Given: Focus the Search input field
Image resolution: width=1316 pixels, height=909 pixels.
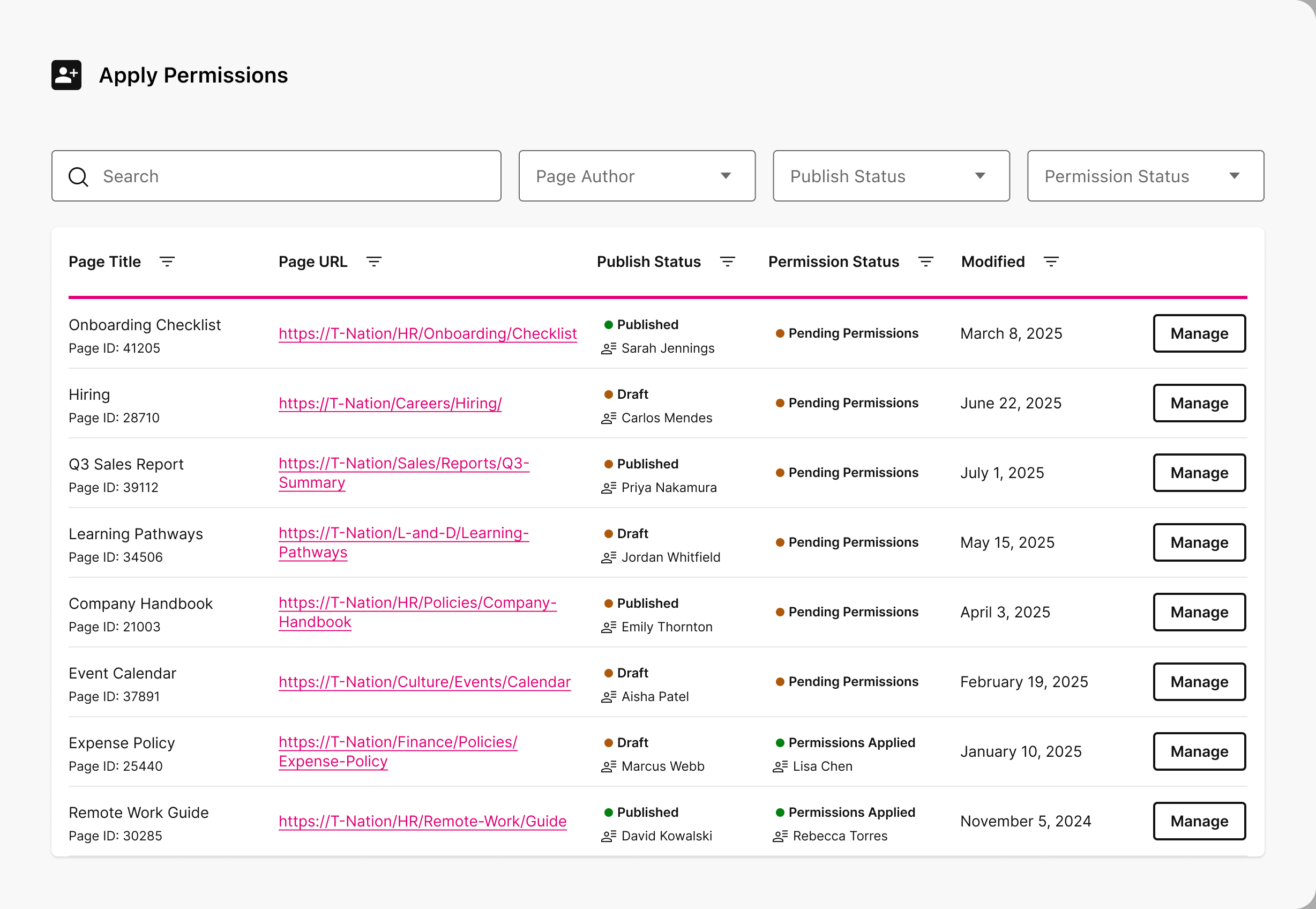Looking at the screenshot, I should [276, 176].
